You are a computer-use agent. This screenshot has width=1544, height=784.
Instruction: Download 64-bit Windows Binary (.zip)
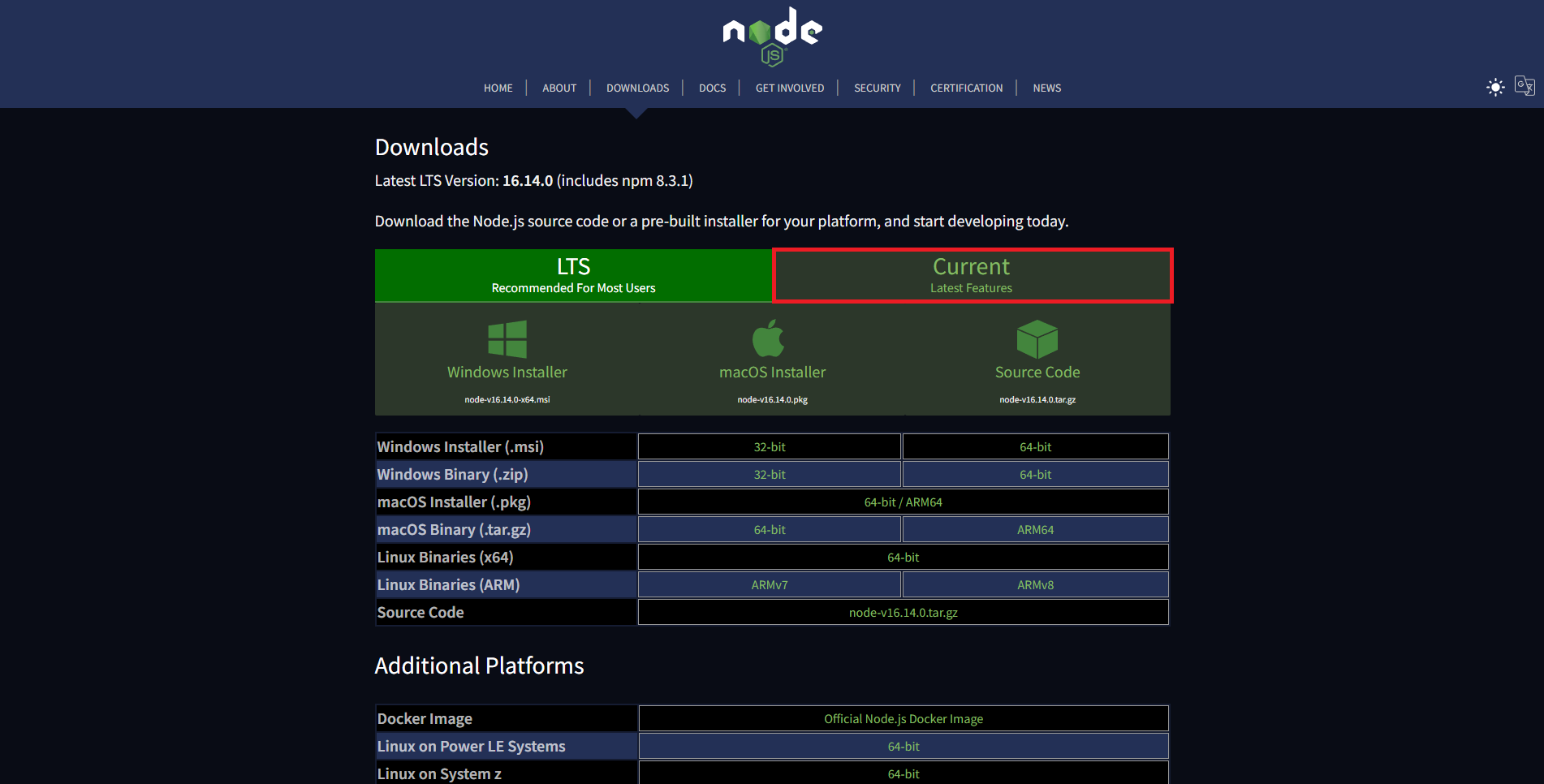(1036, 474)
